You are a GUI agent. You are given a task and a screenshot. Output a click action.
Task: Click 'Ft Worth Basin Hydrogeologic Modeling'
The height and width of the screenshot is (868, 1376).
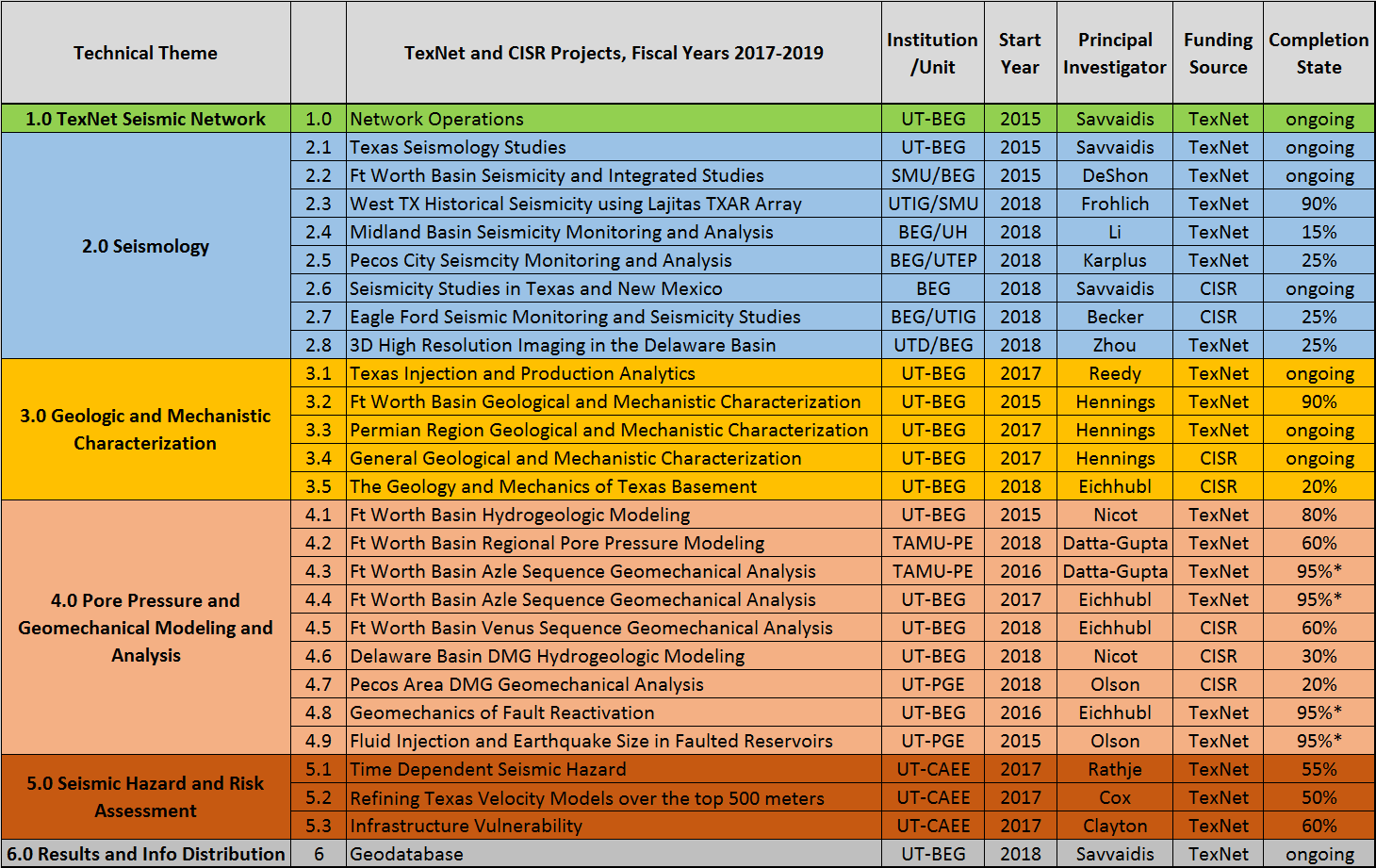click(614, 515)
